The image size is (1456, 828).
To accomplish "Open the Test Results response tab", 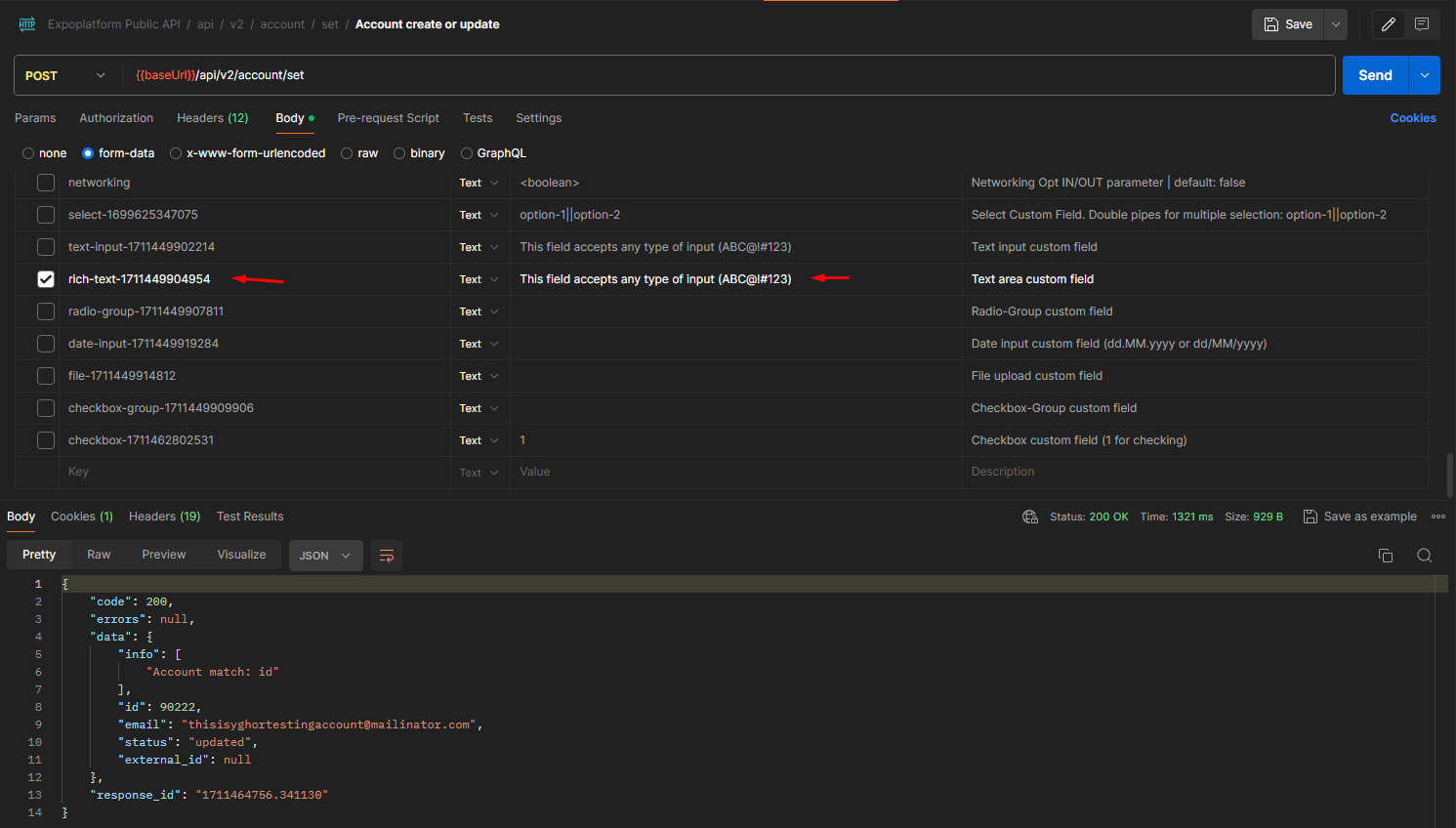I will (250, 516).
